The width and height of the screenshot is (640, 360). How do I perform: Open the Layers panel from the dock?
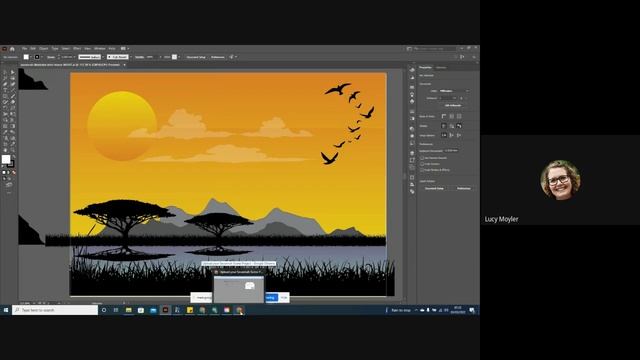(412, 153)
